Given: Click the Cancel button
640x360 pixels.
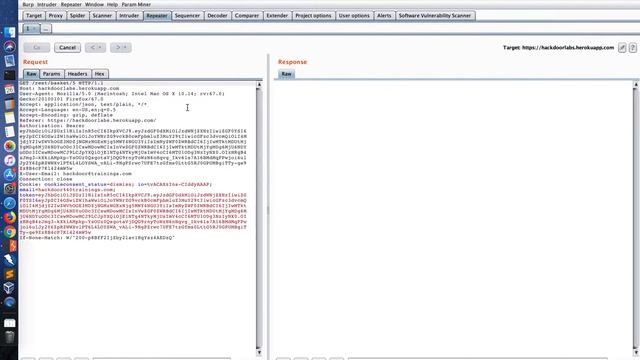Looking at the screenshot, I should coord(67,48).
